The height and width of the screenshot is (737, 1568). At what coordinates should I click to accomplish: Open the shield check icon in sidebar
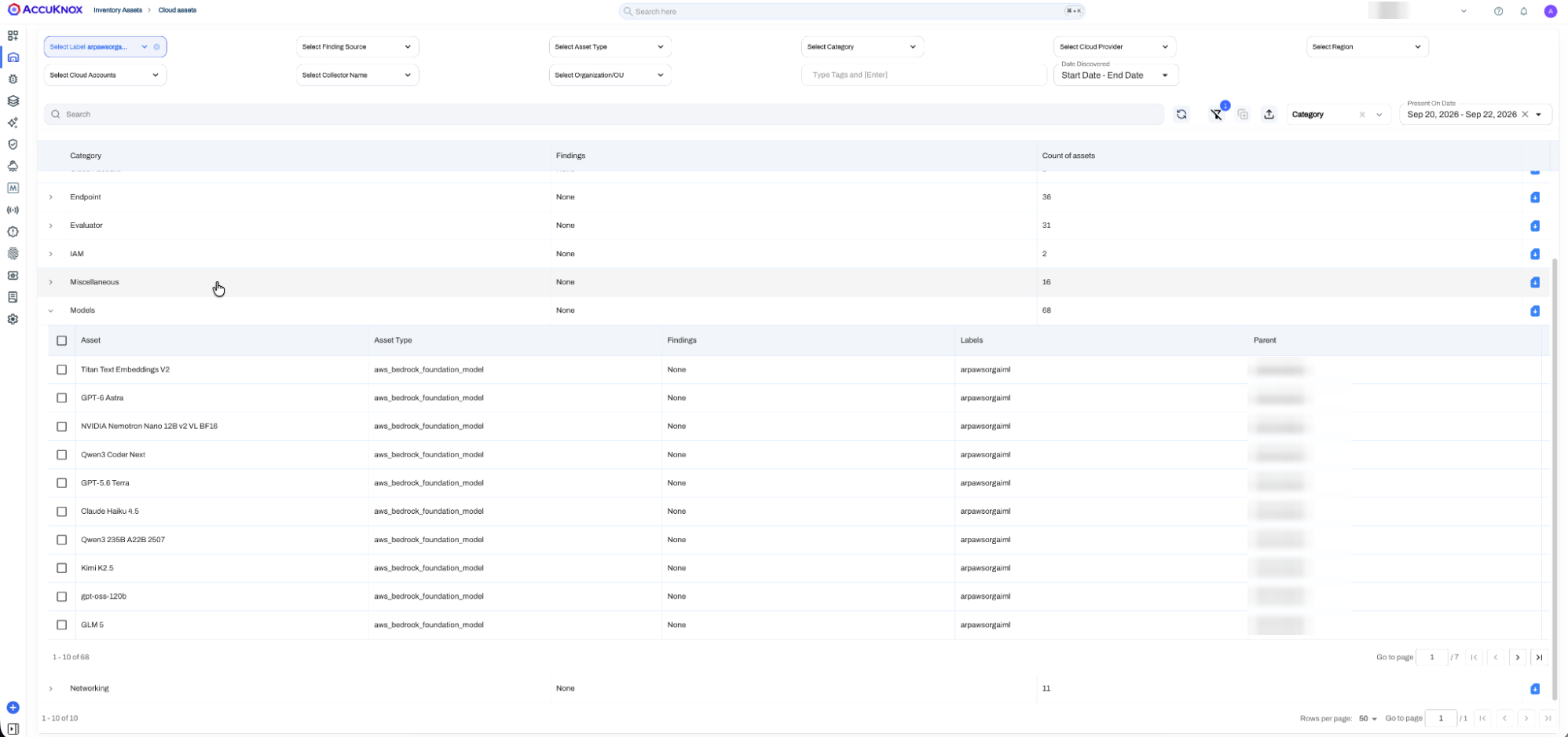[x=13, y=145]
